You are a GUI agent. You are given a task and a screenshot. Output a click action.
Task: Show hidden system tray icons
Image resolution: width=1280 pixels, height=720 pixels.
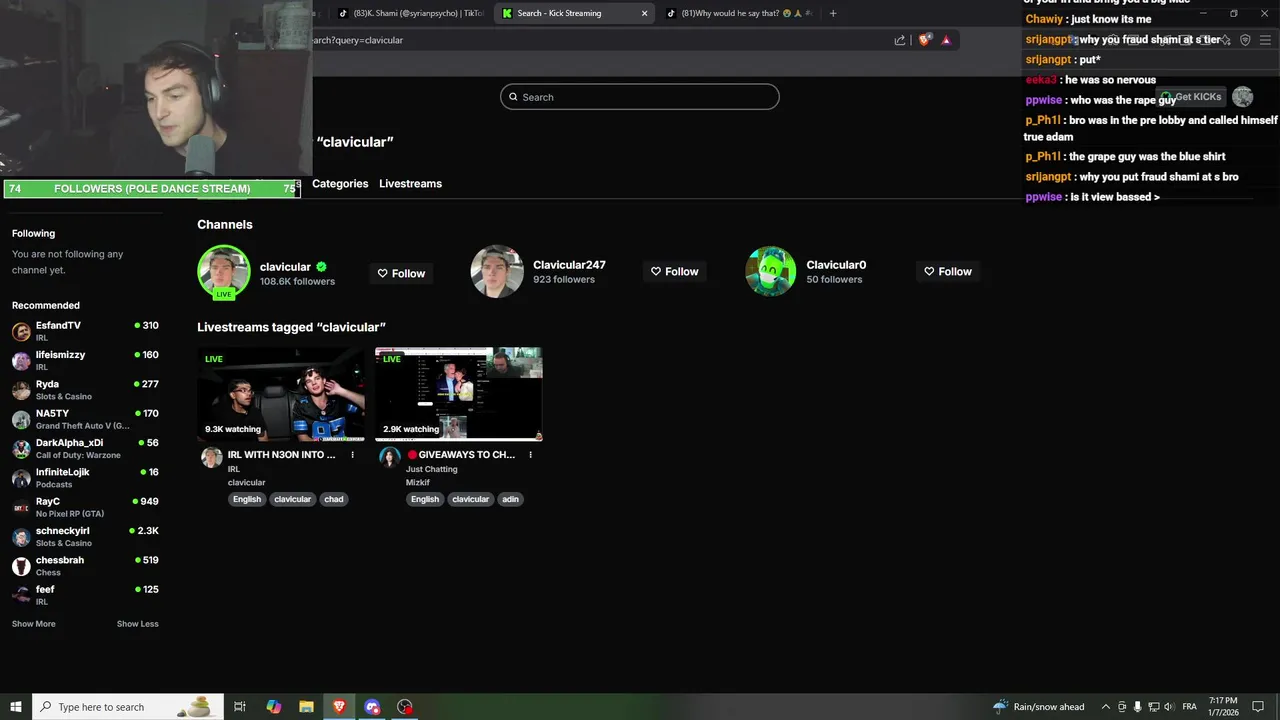[1105, 707]
